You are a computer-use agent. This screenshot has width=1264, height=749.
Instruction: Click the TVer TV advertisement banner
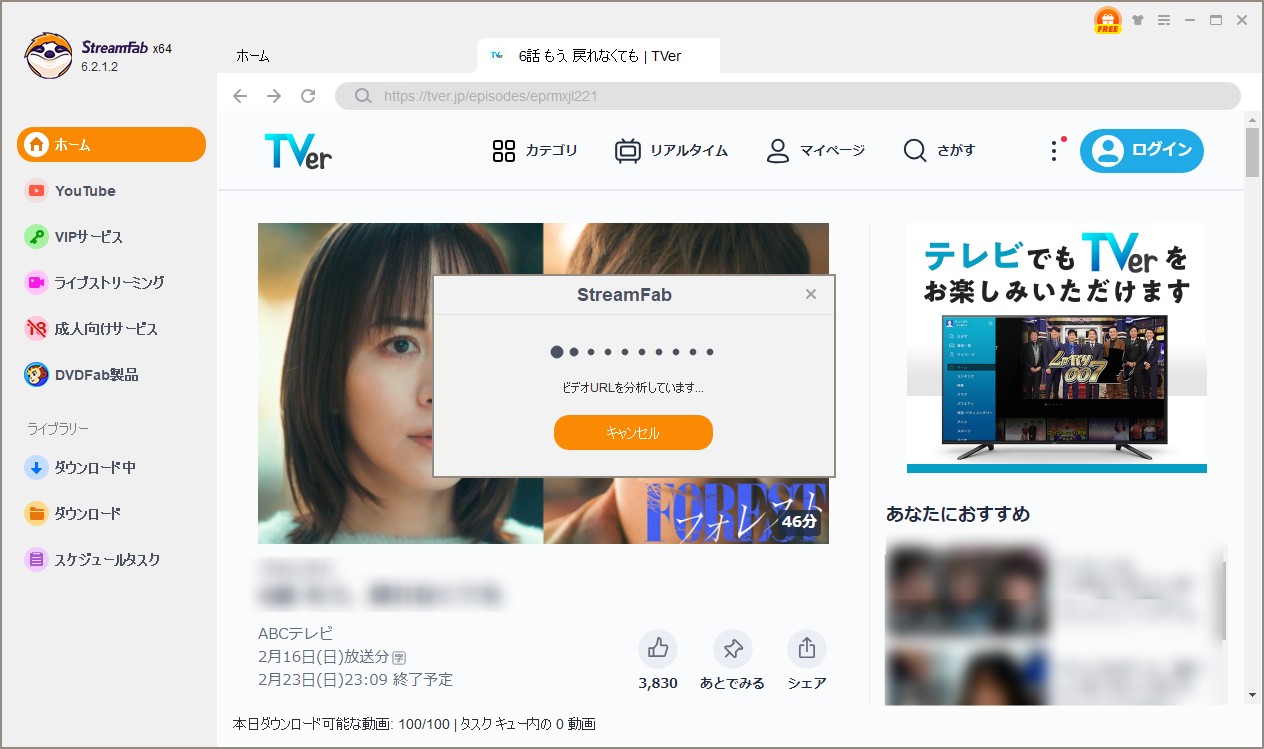(1057, 347)
